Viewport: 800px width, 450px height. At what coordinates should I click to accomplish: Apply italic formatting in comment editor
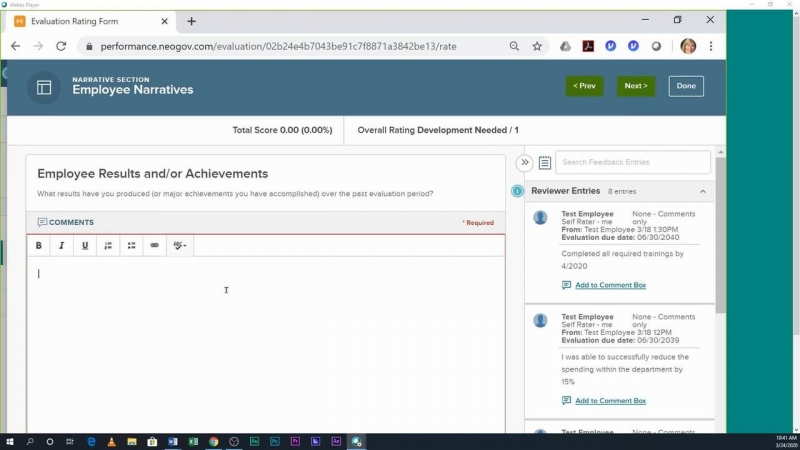click(62, 245)
